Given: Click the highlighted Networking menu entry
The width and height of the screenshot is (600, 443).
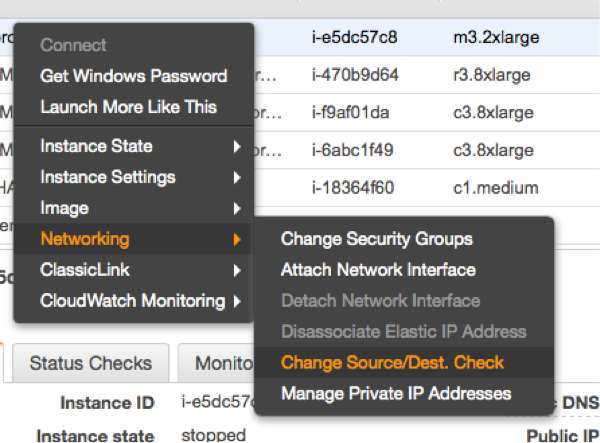Looking at the screenshot, I should point(84,239).
